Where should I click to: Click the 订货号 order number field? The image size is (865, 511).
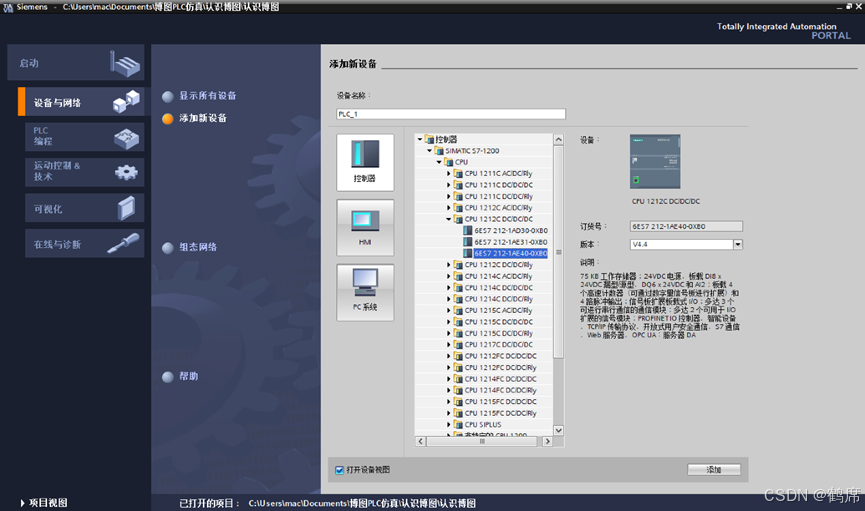[686, 226]
